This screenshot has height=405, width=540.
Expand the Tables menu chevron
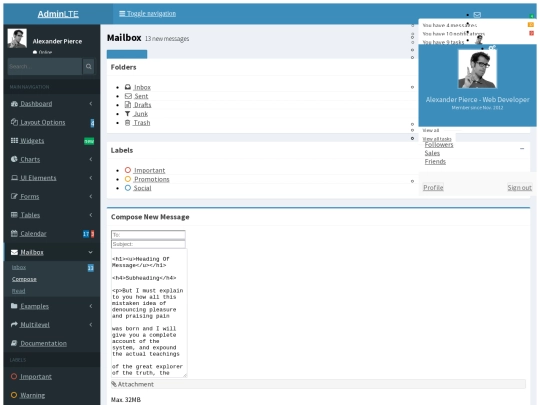pyautogui.click(x=91, y=215)
